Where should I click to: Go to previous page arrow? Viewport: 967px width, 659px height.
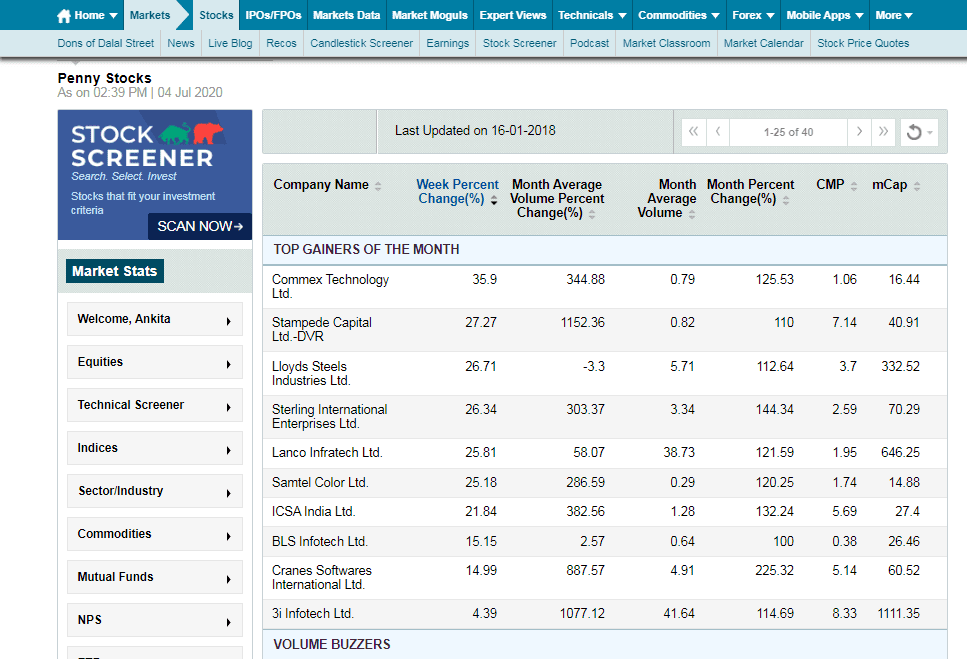[718, 132]
